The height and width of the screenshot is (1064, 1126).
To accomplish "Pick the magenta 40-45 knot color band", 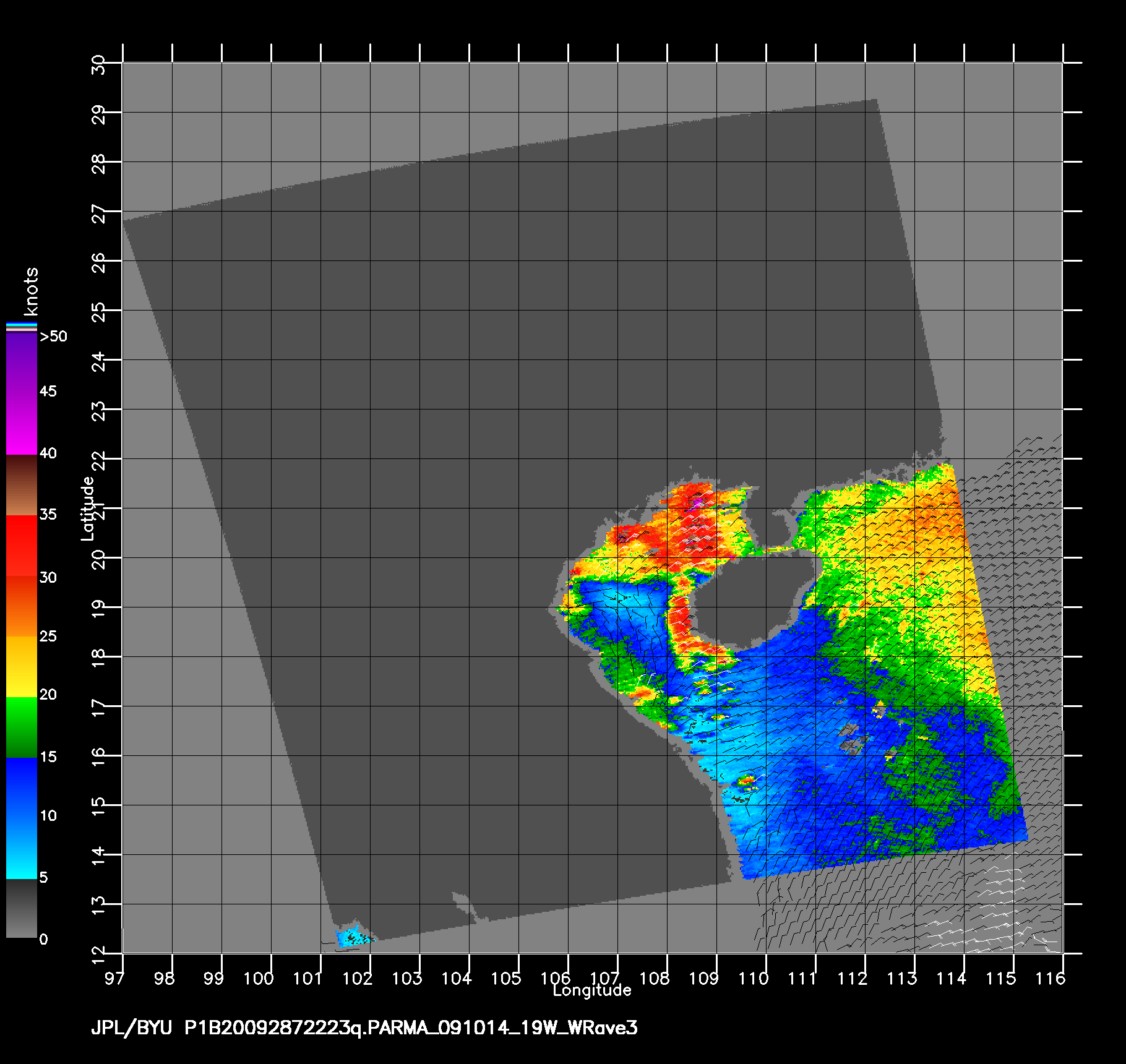I will (x=22, y=424).
